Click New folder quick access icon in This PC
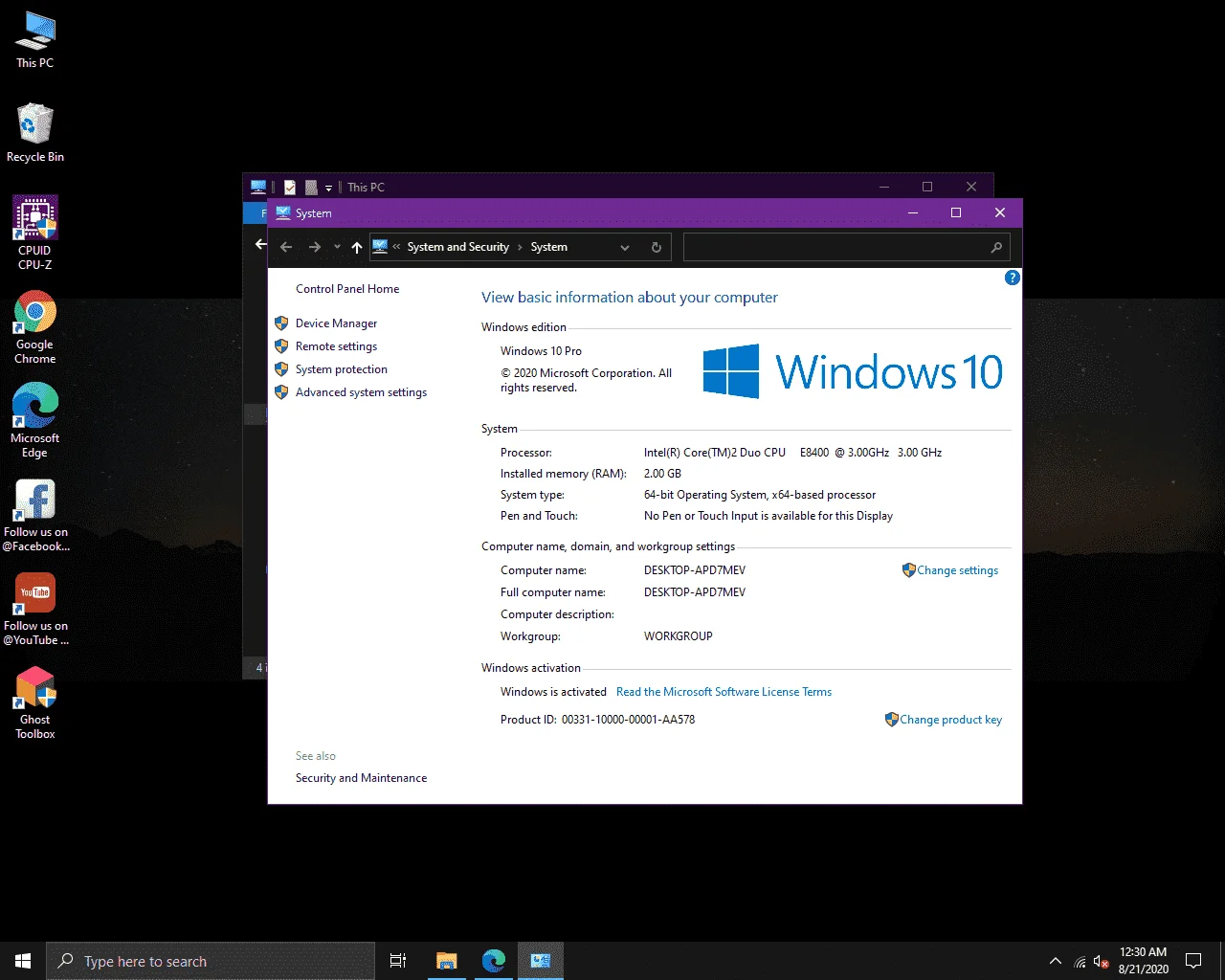 pyautogui.click(x=311, y=188)
